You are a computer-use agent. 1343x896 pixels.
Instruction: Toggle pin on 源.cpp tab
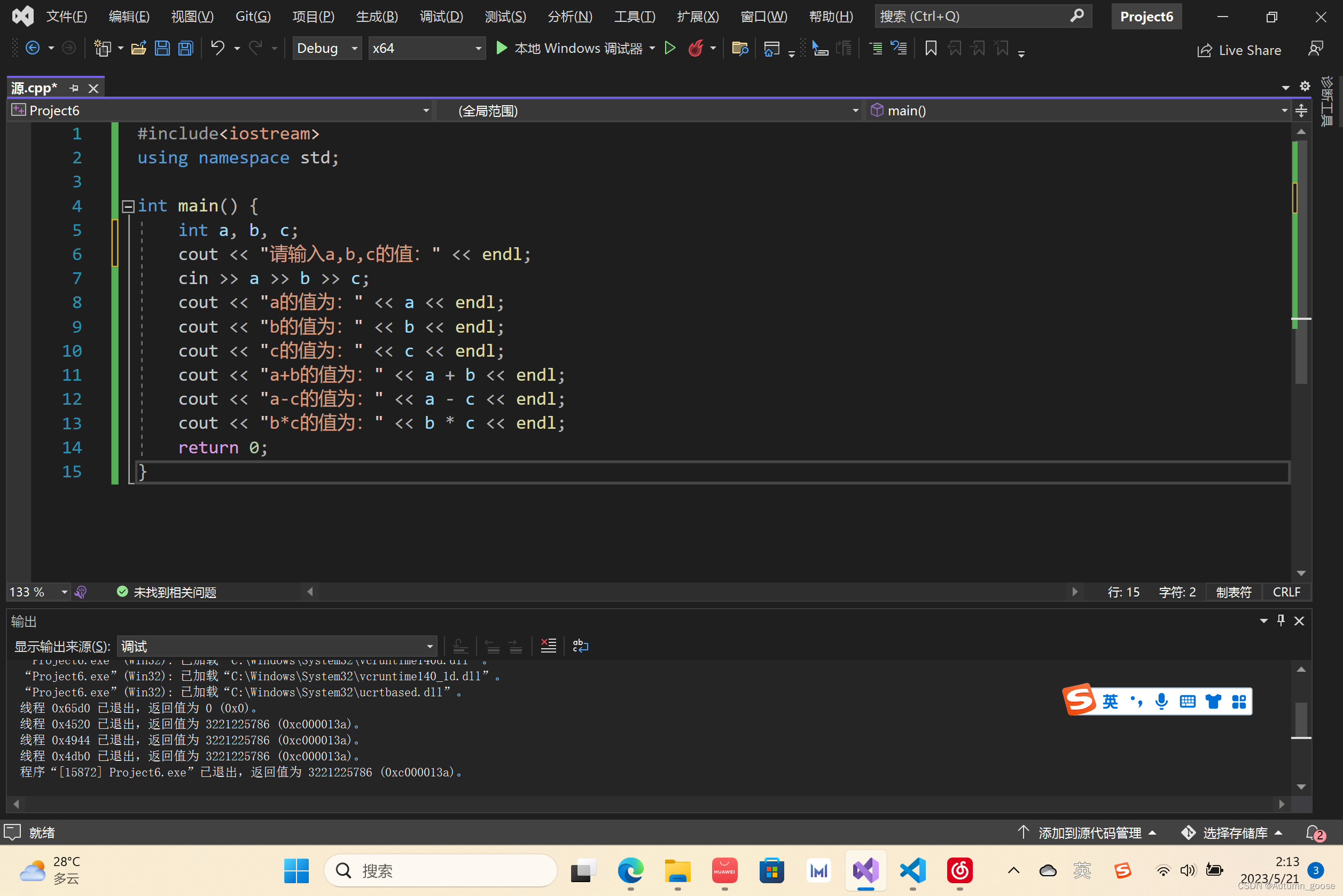point(74,88)
